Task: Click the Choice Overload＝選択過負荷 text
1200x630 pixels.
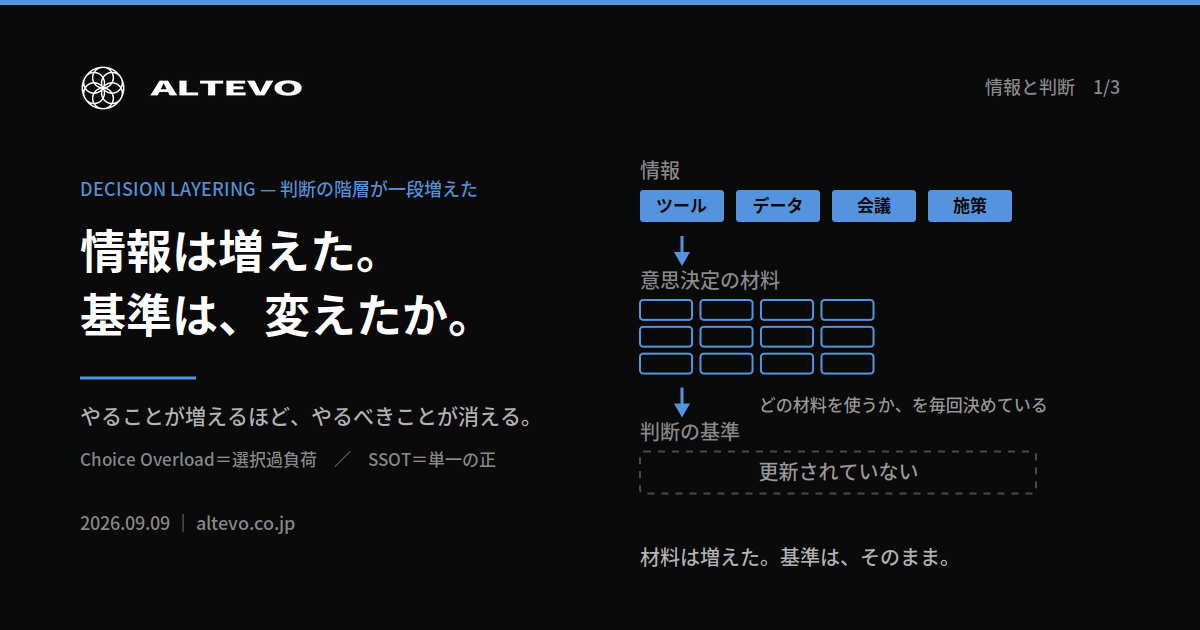Action: tap(198, 460)
